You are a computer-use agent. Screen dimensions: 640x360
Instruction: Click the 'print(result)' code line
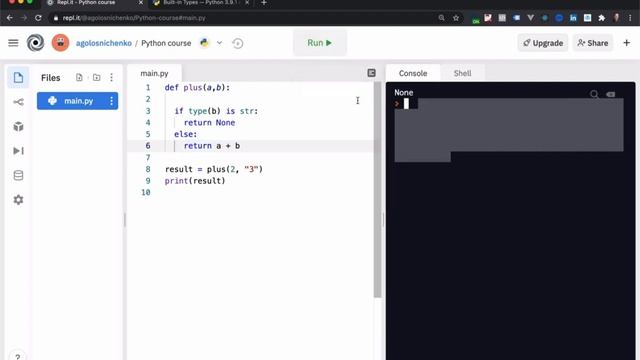195,181
